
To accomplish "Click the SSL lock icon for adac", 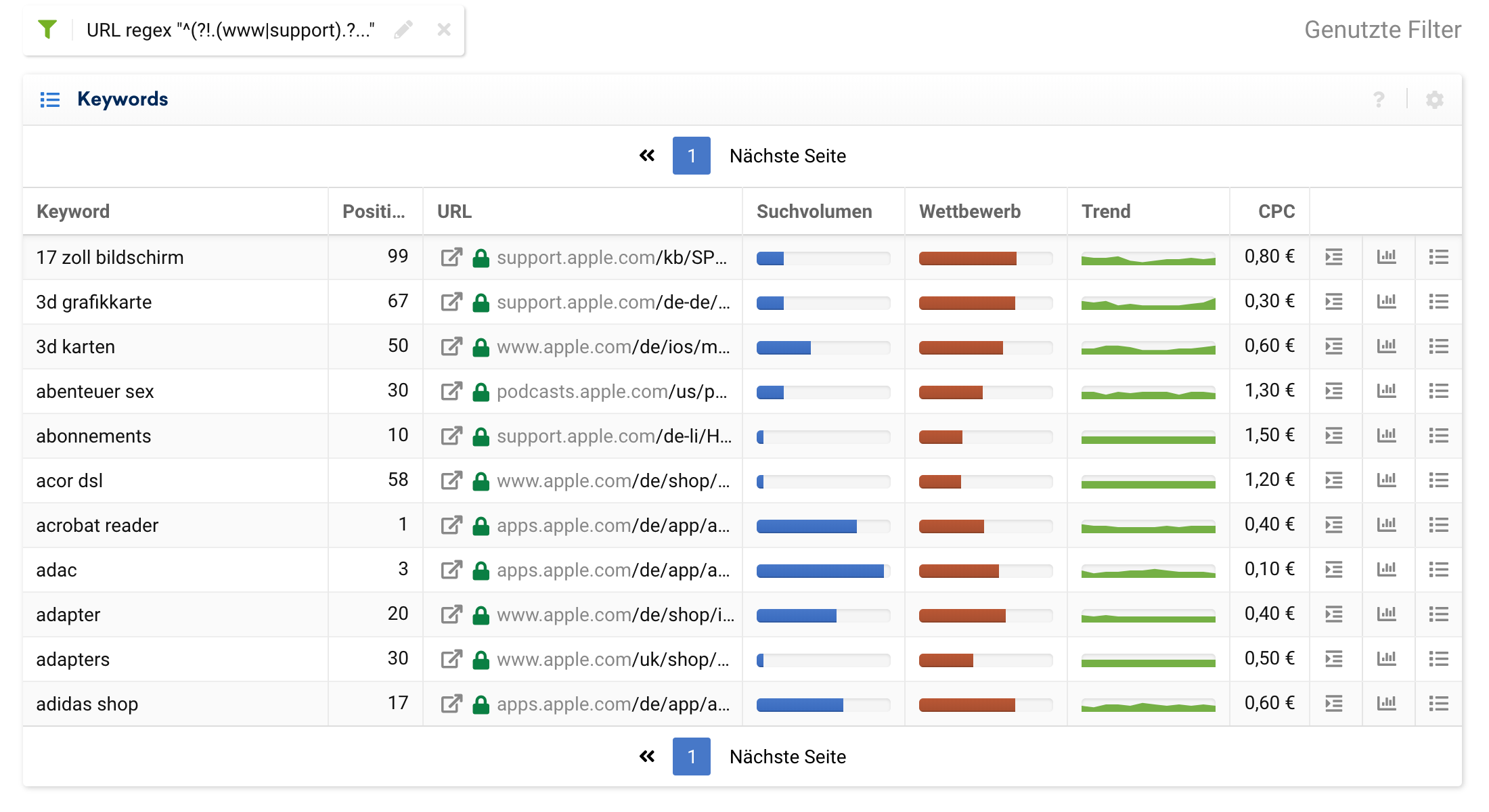I will pyautogui.click(x=481, y=570).
